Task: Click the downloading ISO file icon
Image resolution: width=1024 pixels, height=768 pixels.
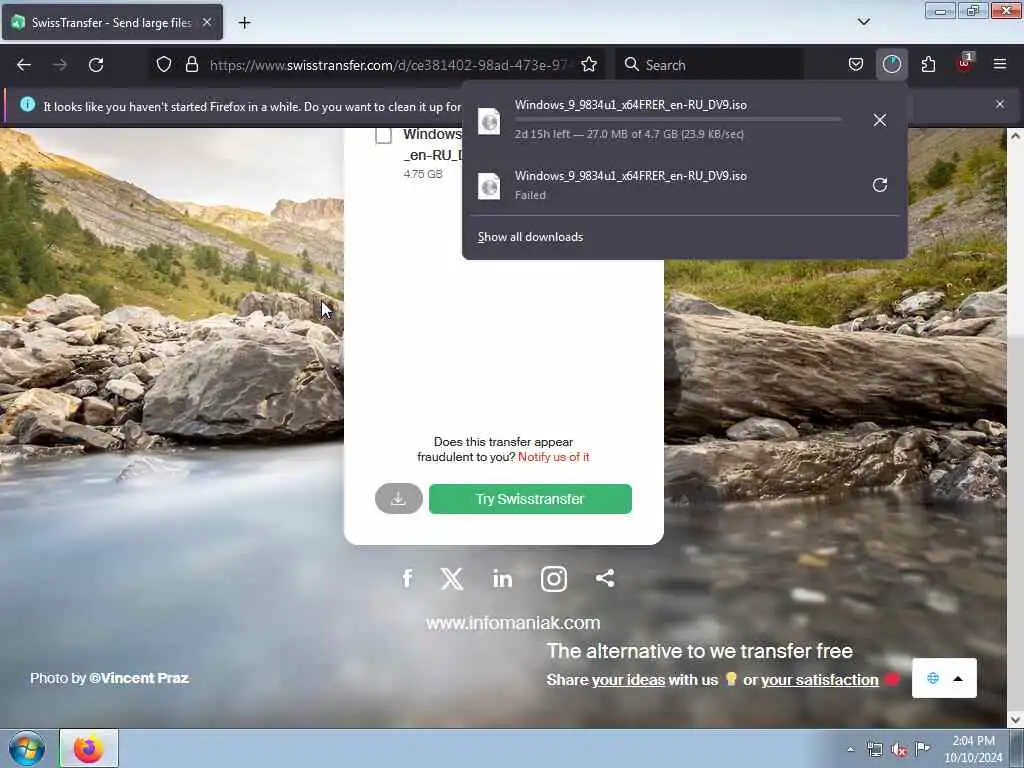Action: pyautogui.click(x=489, y=121)
